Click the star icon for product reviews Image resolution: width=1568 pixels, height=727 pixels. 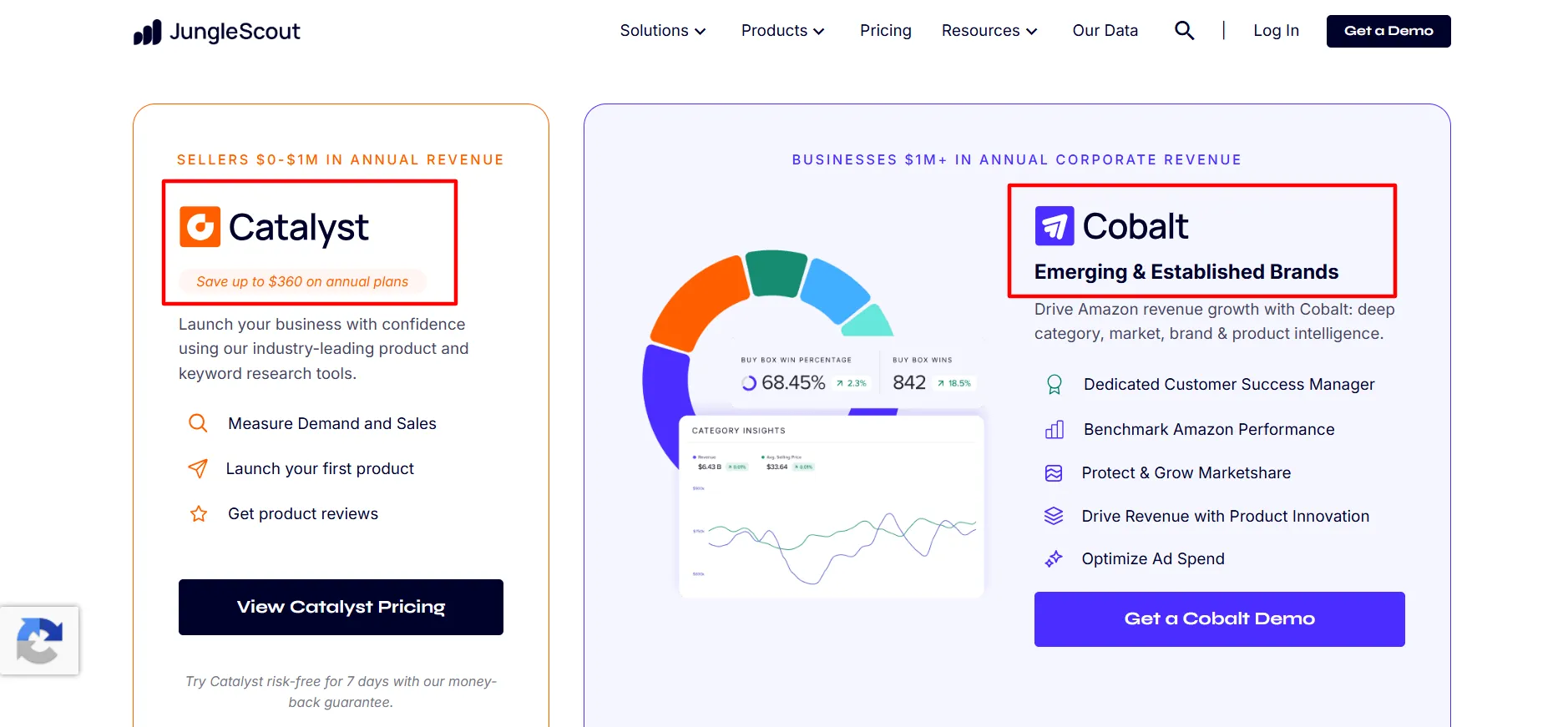199,513
